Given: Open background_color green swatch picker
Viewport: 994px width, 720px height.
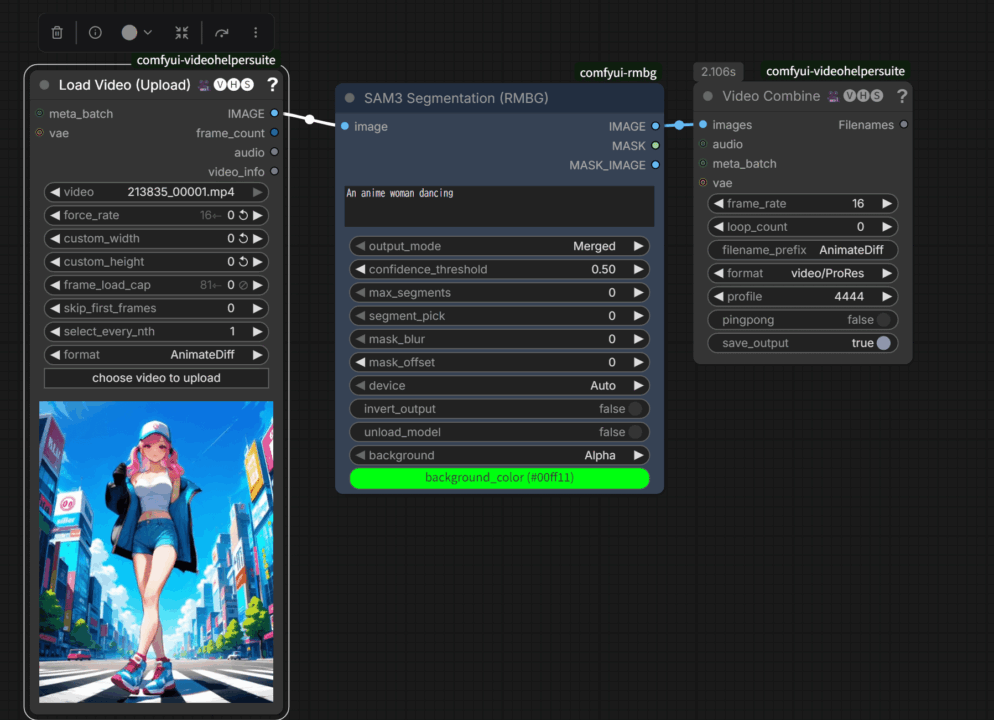Looking at the screenshot, I should tap(500, 479).
